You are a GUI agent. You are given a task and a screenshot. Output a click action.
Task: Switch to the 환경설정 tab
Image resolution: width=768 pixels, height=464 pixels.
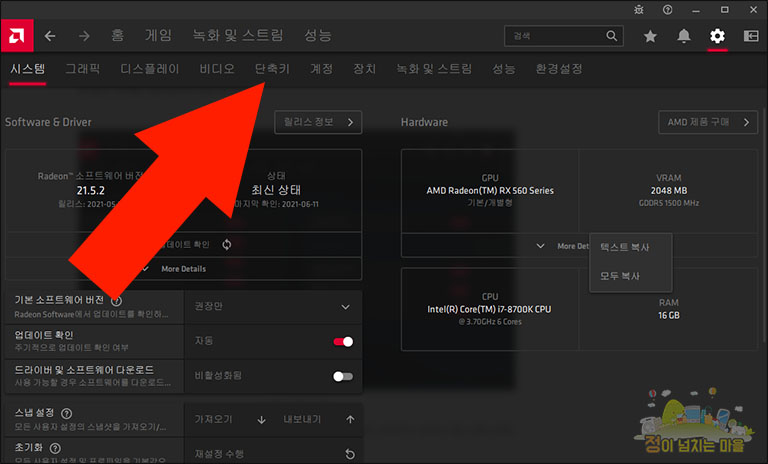(559, 69)
